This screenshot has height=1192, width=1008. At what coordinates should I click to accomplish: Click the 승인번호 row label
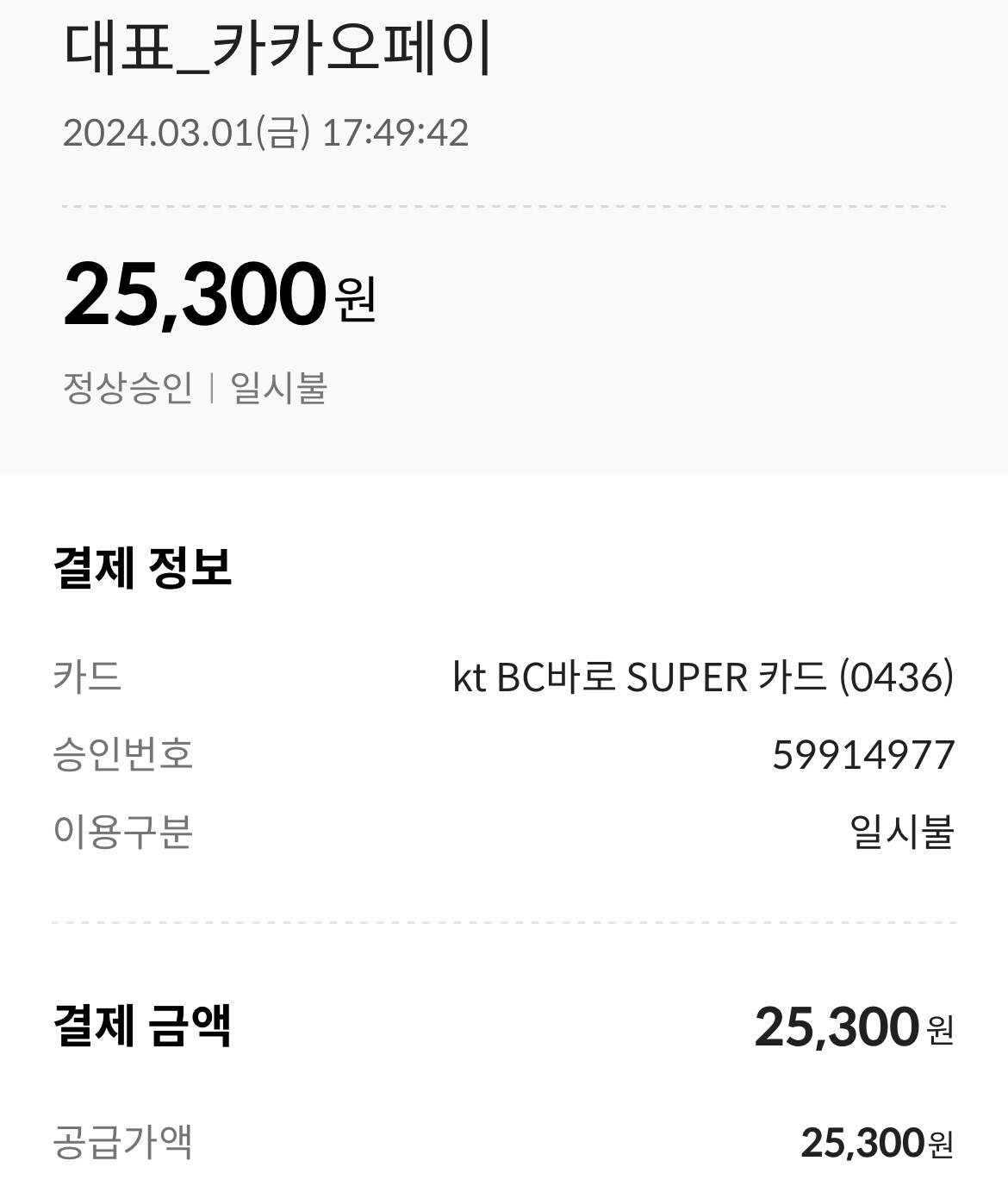coord(122,753)
